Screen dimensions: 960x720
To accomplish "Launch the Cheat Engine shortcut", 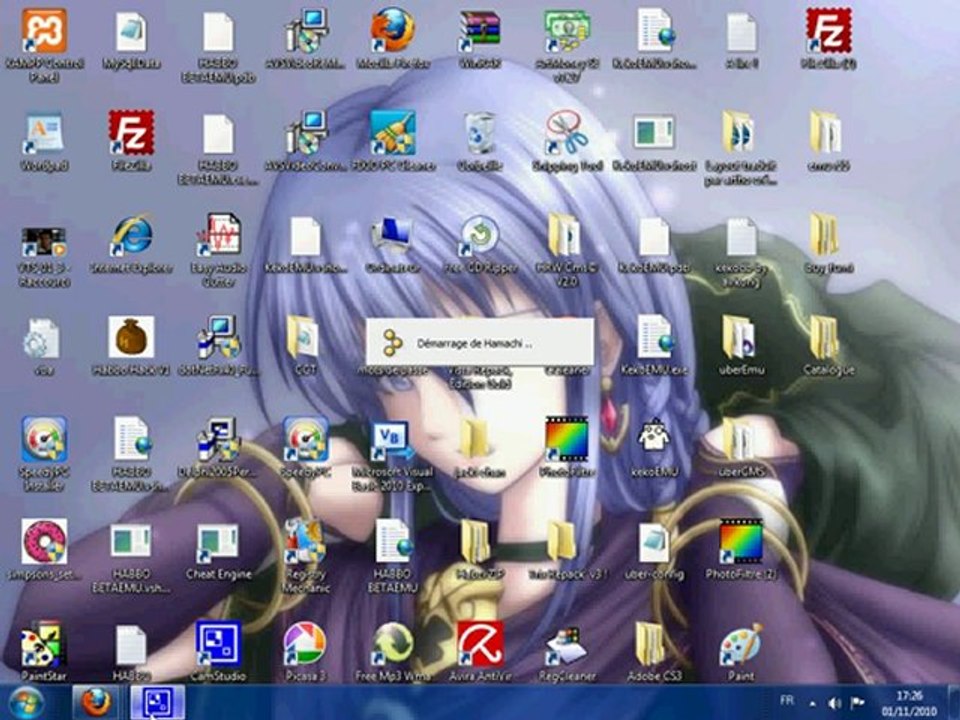I will click(x=219, y=542).
